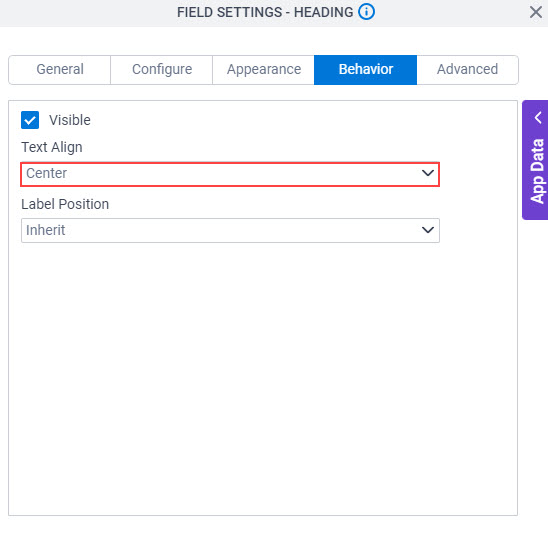Select the Behavior tab
The height and width of the screenshot is (541, 548).
point(366,70)
